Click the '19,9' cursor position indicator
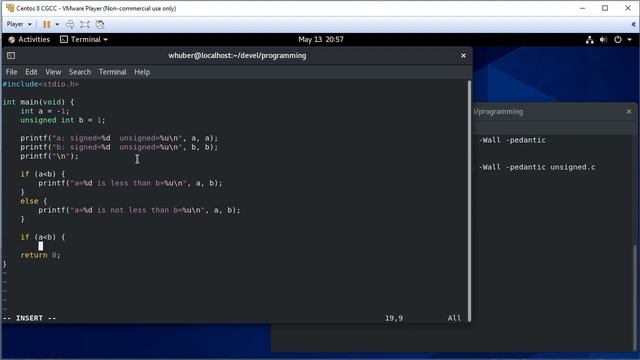Viewport: 640px width, 360px height. 394,318
